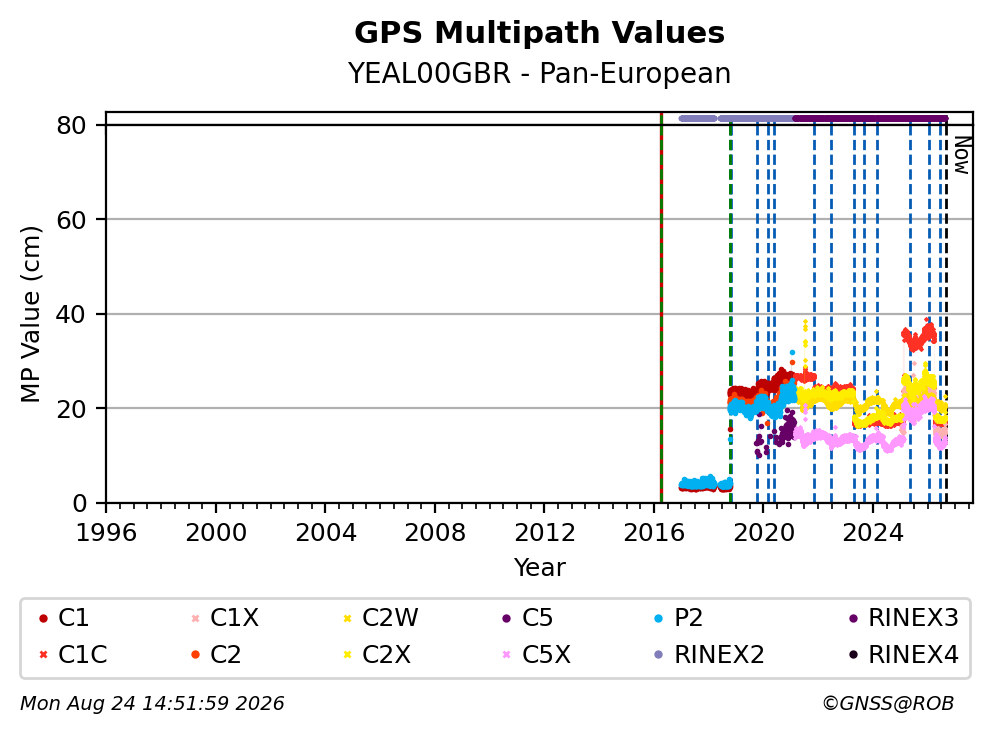Screen dimensions: 992x734
Task: Click the RINEX4 legend entry
Action: [903, 655]
